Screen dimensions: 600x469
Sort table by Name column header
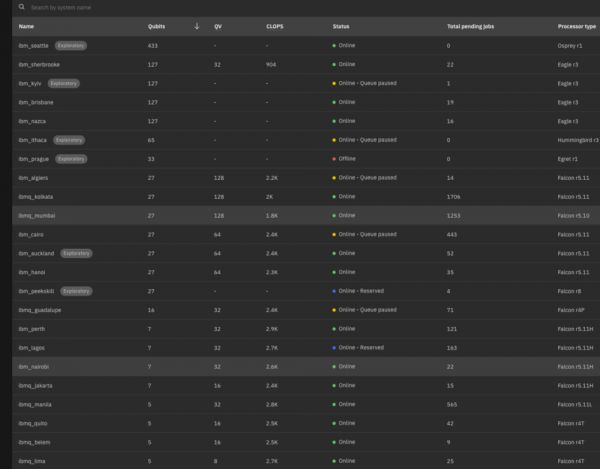tap(26, 26)
